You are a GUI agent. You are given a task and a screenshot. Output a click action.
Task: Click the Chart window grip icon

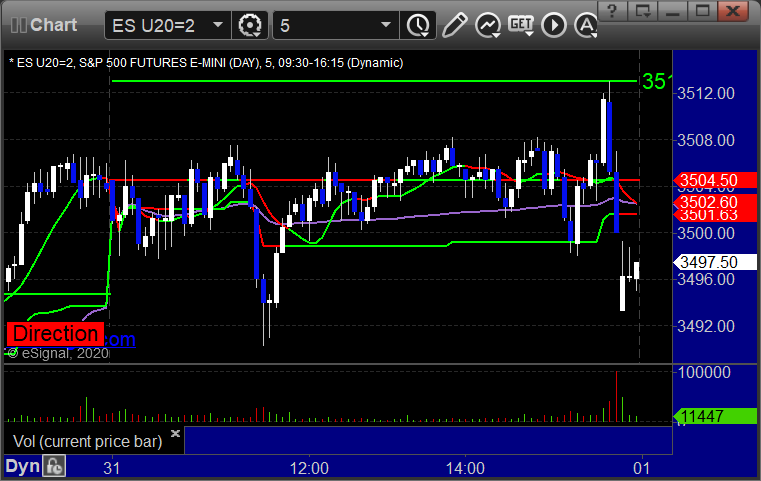click(x=18, y=25)
